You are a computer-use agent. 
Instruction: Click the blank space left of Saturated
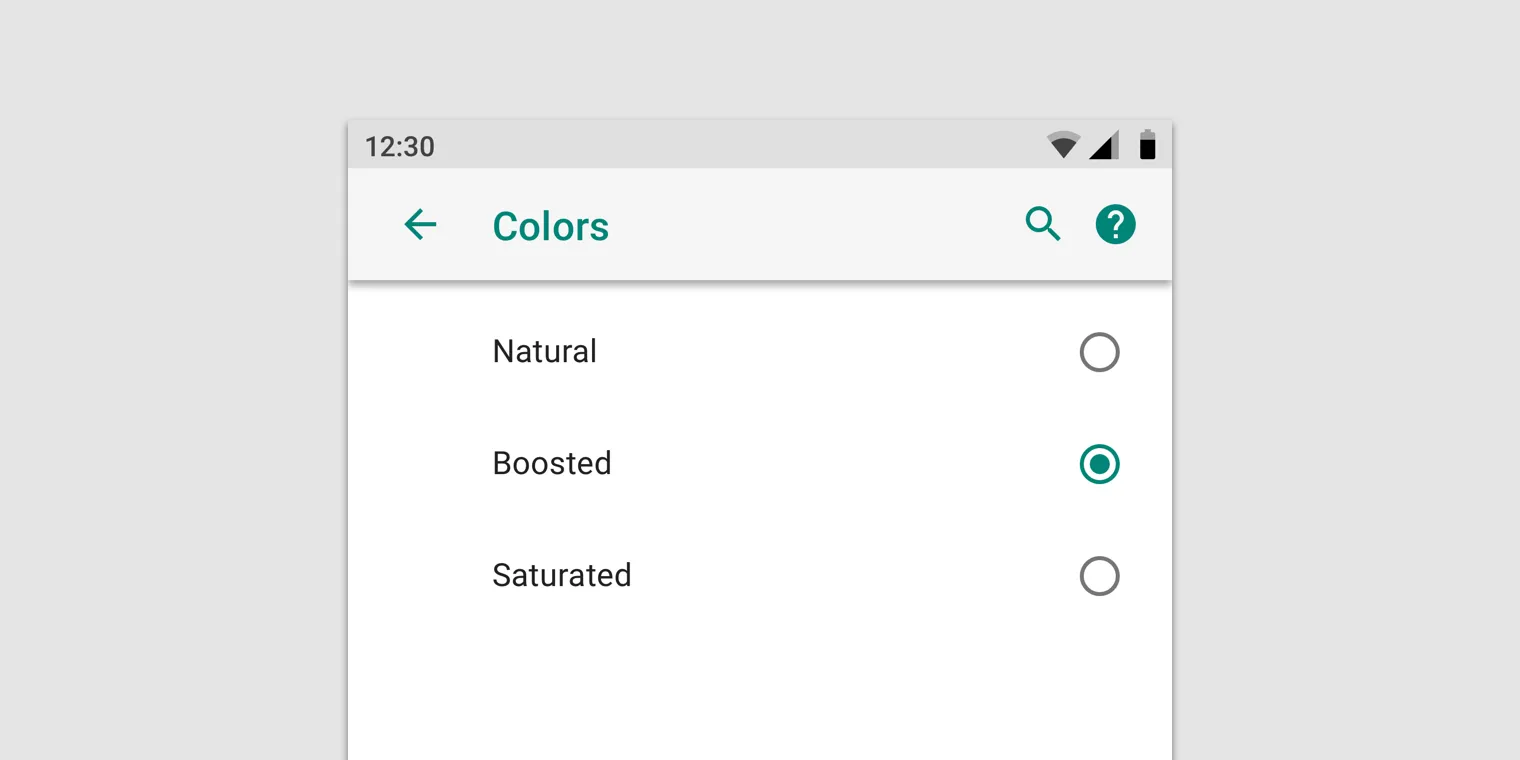420,576
